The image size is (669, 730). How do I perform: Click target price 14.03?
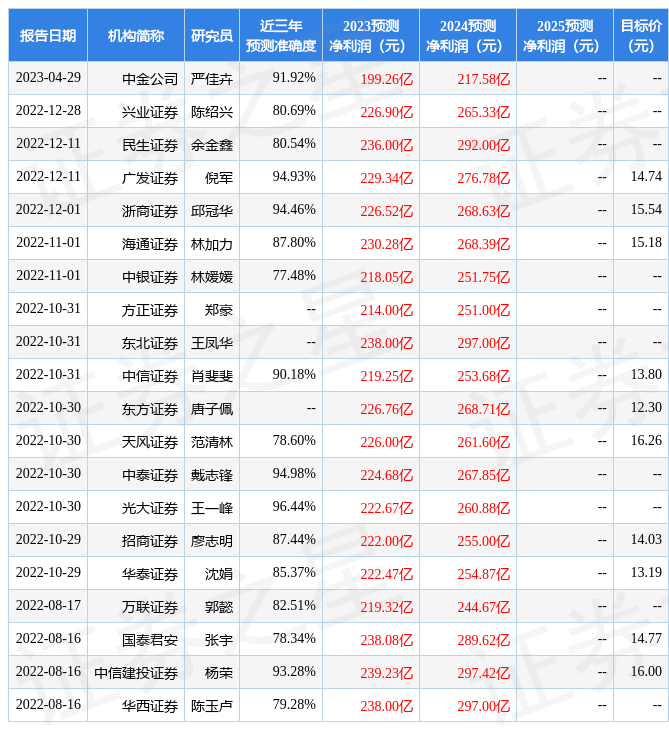coord(646,540)
